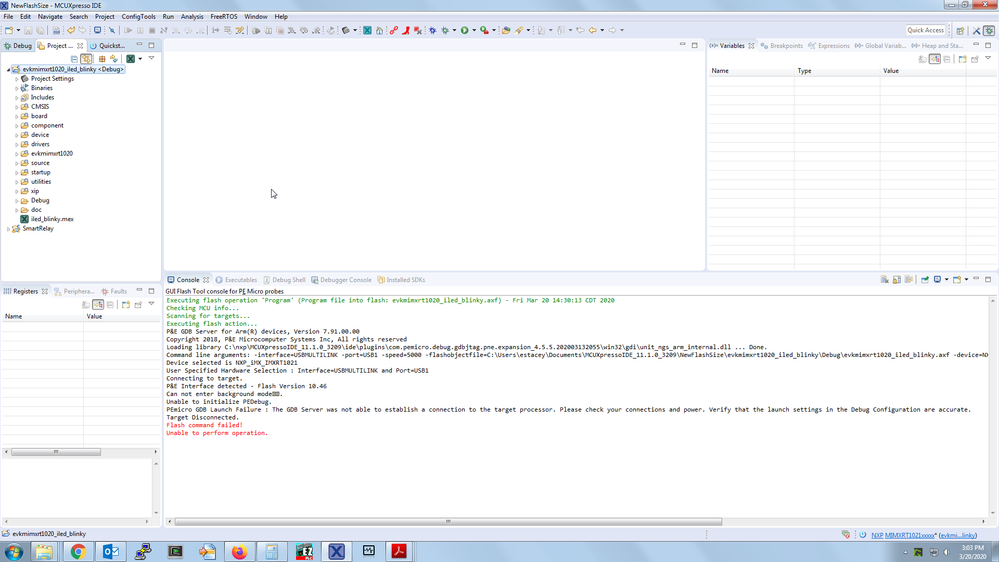Open the File menu

[x=8, y=17]
